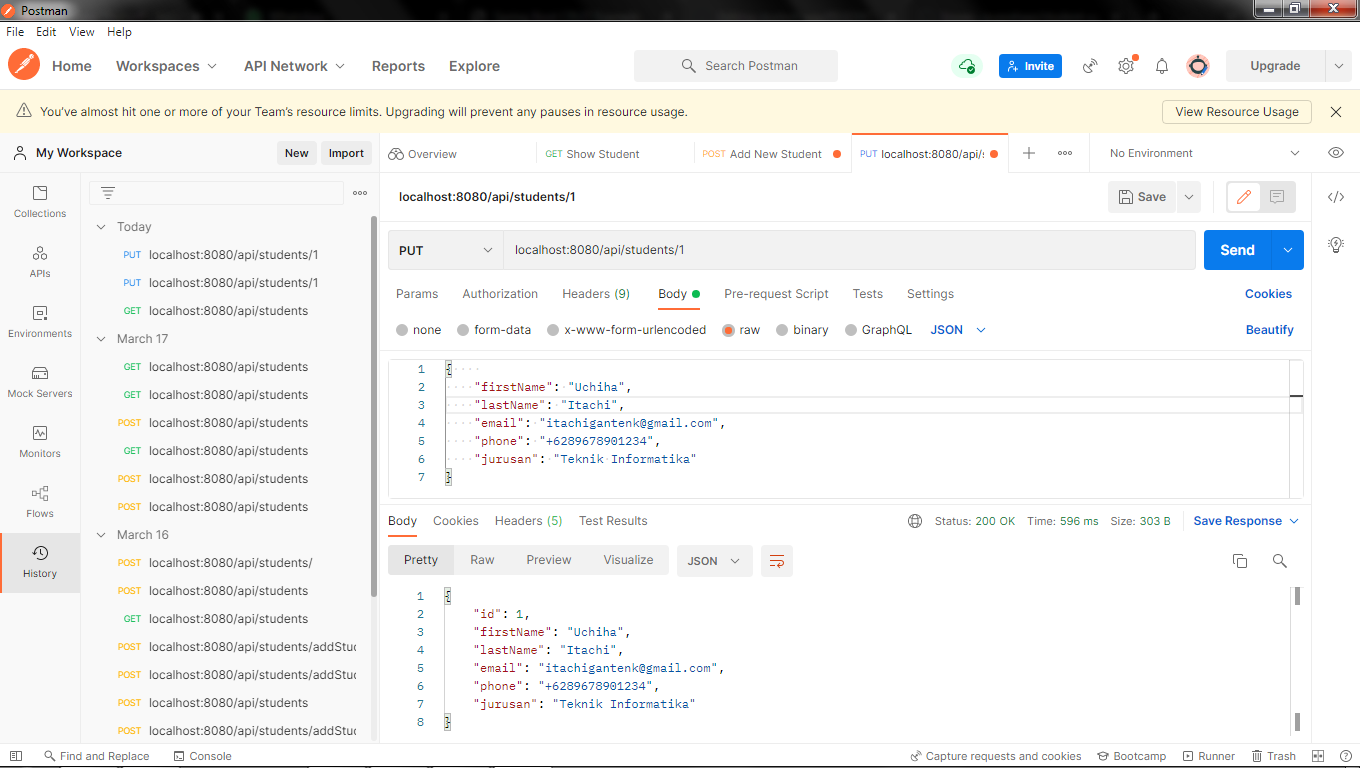Viewport: 1360px width, 768px height.
Task: Select the raw body type
Action: pos(741,330)
